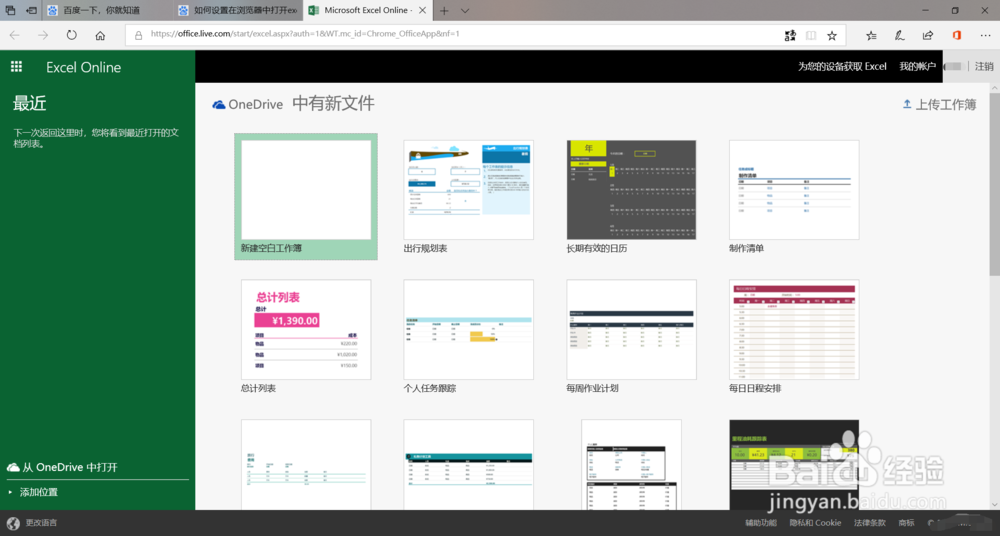Open 总计列表 template
1000x536 pixels.
click(305, 336)
